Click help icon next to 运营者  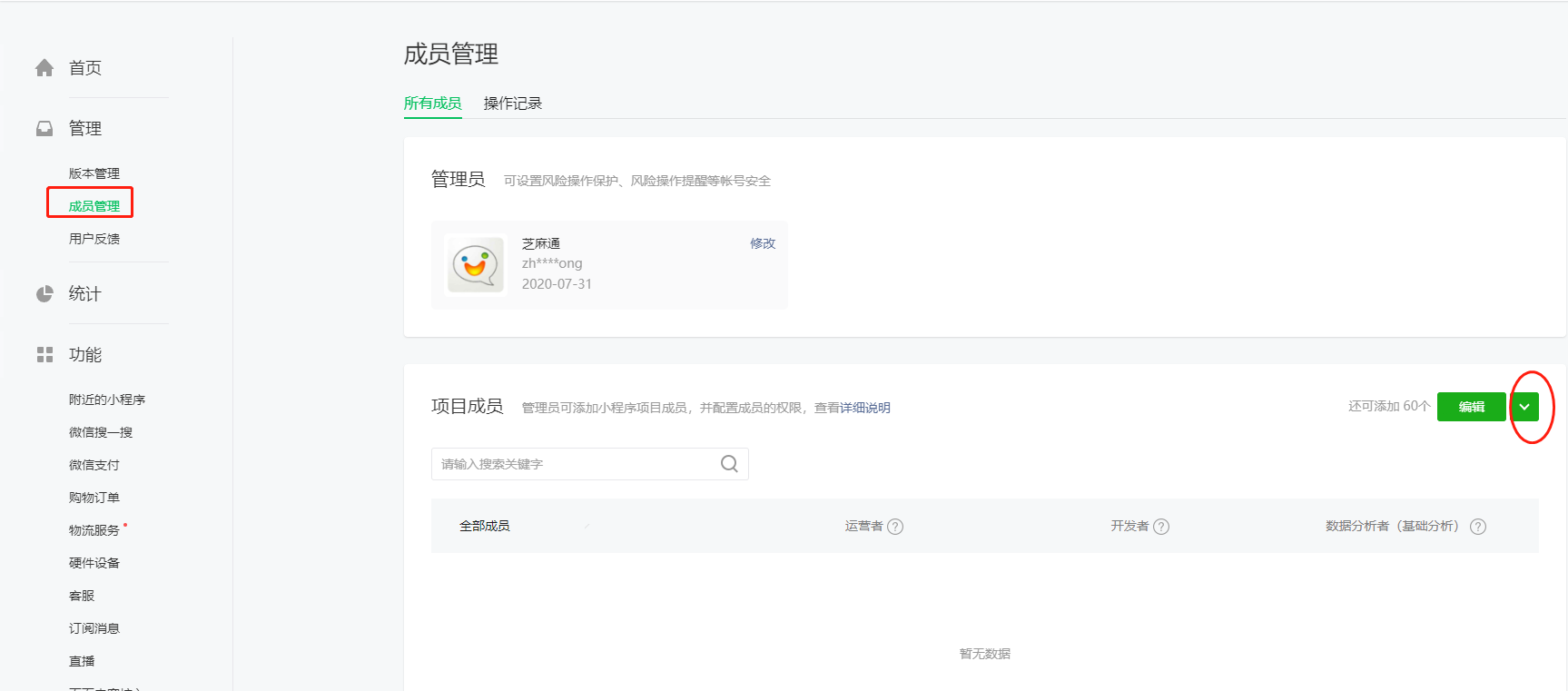coord(895,527)
